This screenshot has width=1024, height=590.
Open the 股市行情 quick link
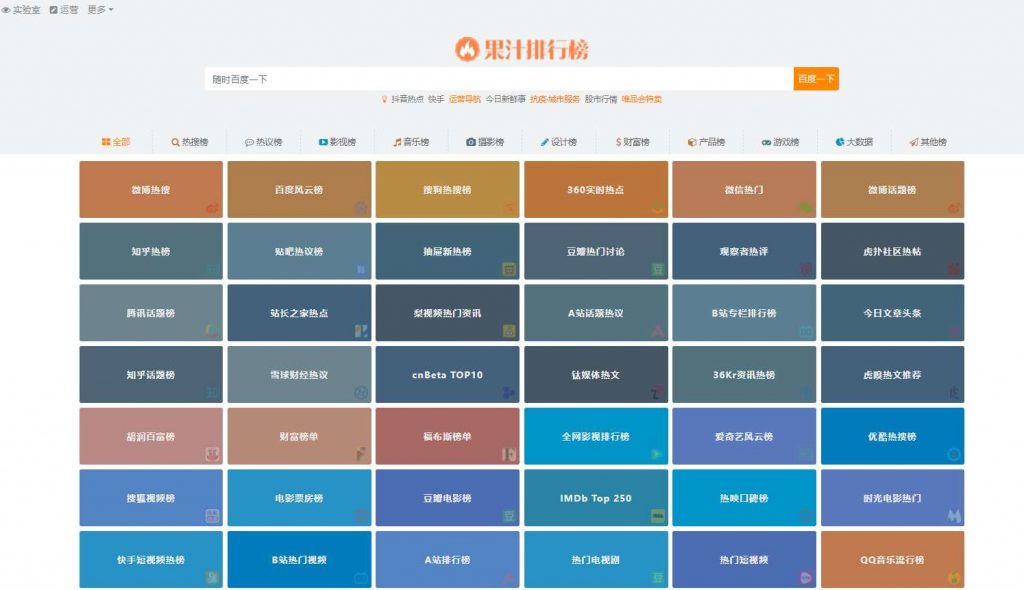point(601,99)
